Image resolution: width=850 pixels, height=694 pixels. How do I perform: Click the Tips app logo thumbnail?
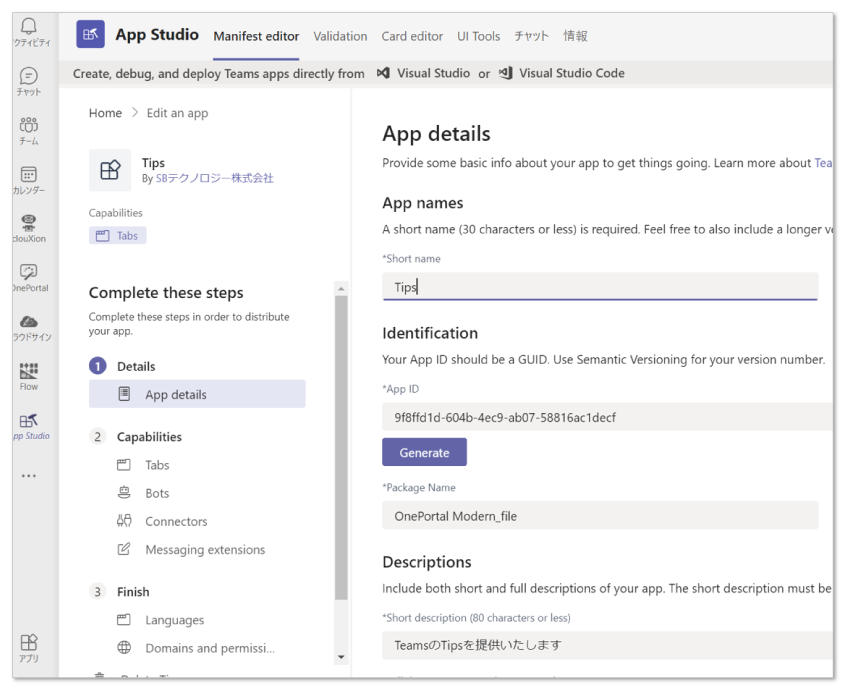coord(110,170)
